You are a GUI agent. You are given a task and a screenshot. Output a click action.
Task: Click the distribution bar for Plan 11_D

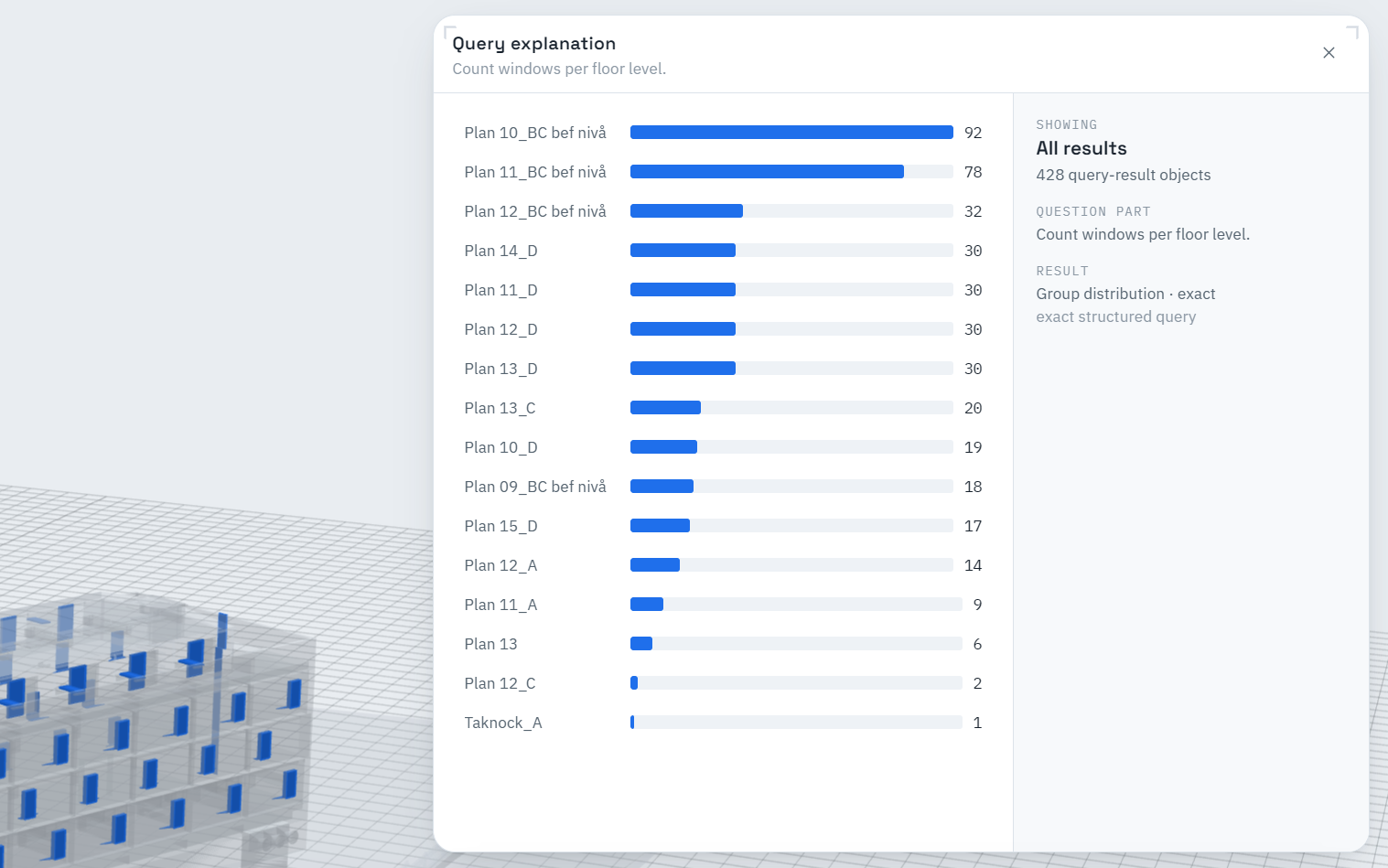[791, 290]
